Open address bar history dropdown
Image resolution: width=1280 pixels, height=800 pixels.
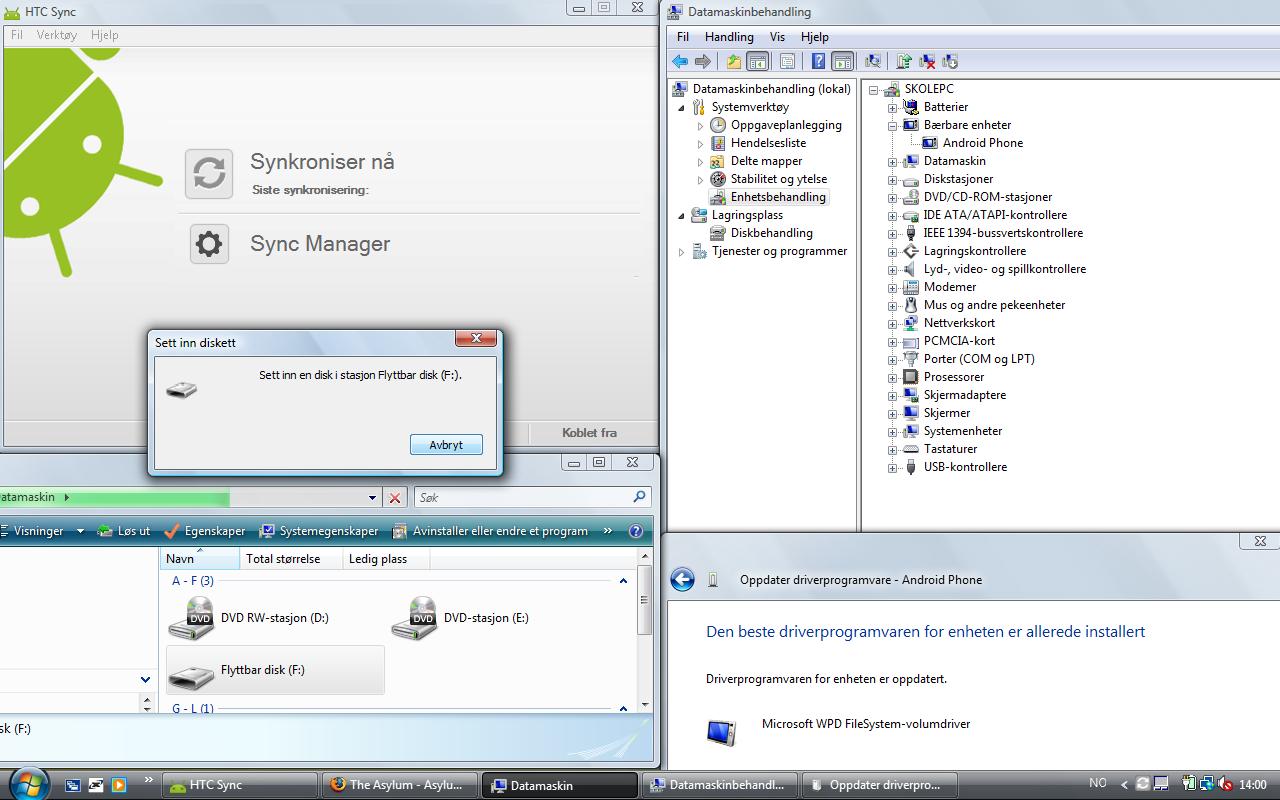[x=372, y=497]
